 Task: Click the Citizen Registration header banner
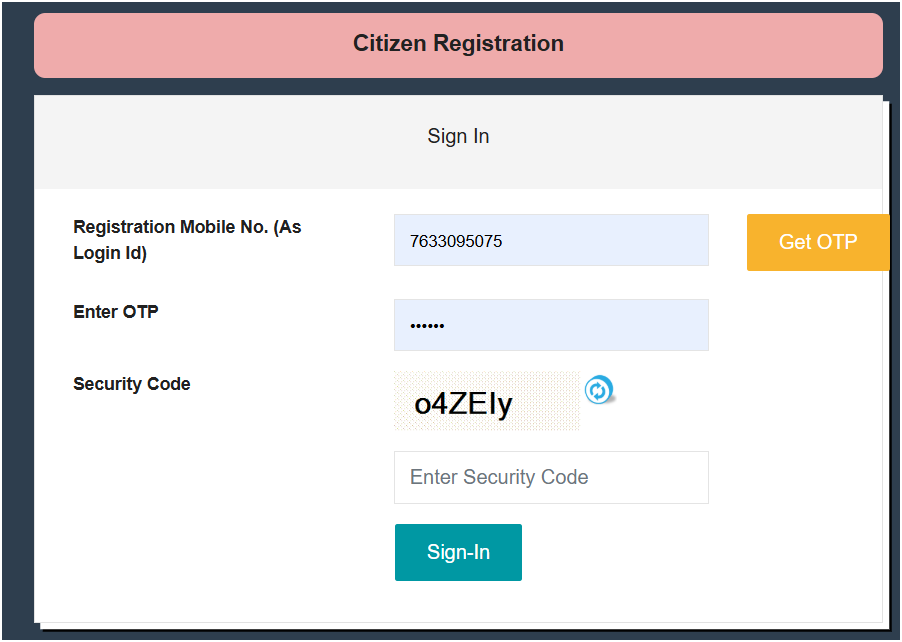[x=458, y=44]
